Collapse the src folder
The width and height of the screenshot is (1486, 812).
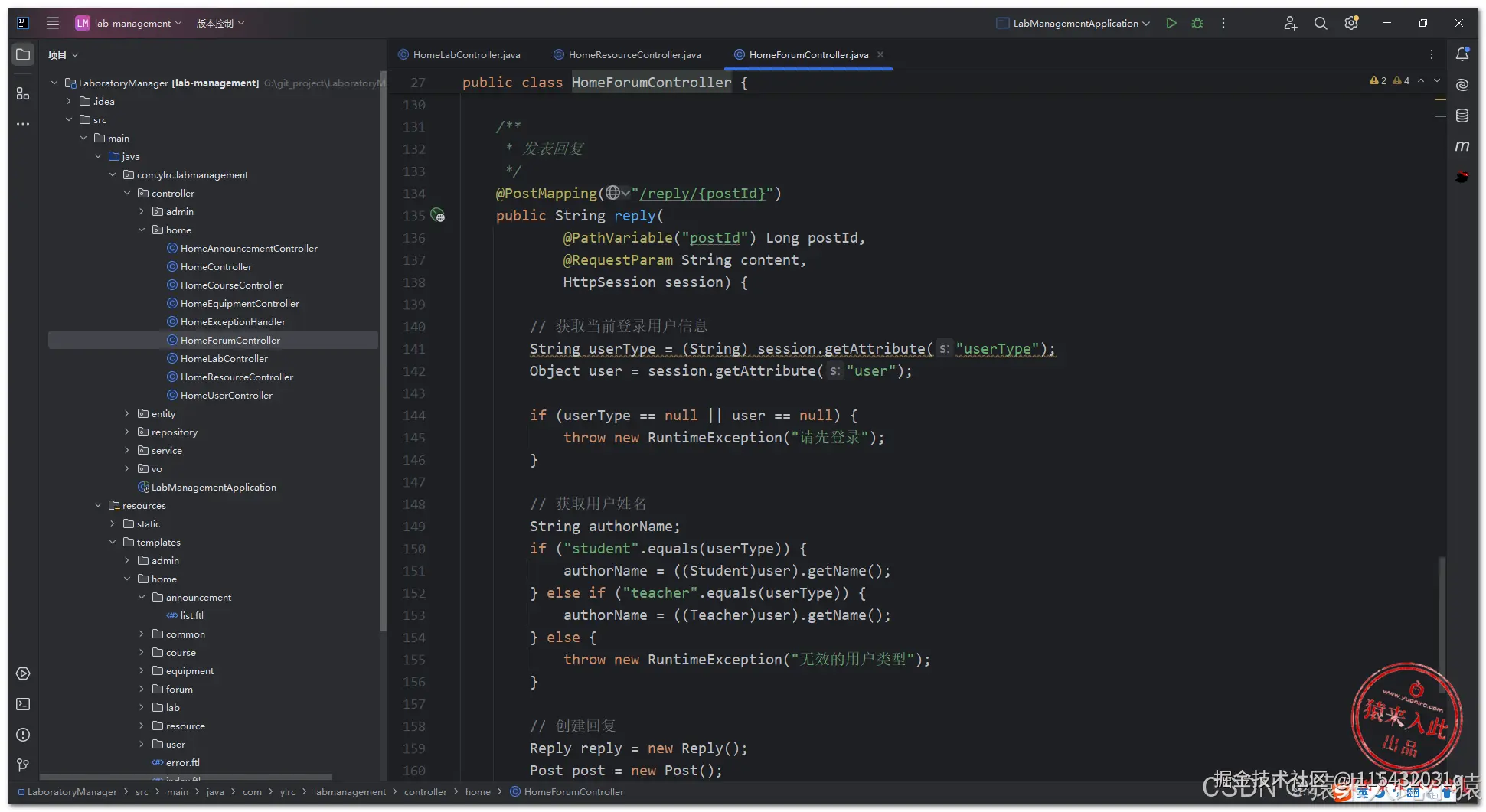pyautogui.click(x=69, y=119)
